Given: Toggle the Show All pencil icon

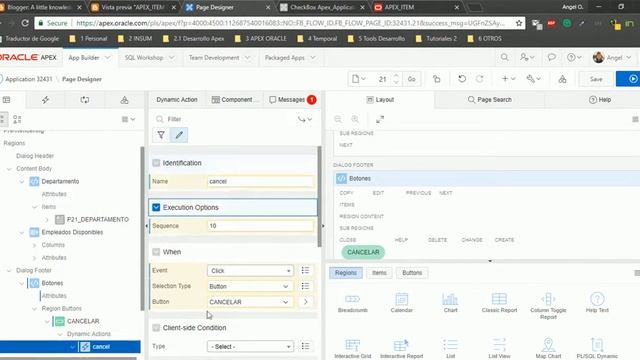Looking at the screenshot, I should (x=179, y=135).
